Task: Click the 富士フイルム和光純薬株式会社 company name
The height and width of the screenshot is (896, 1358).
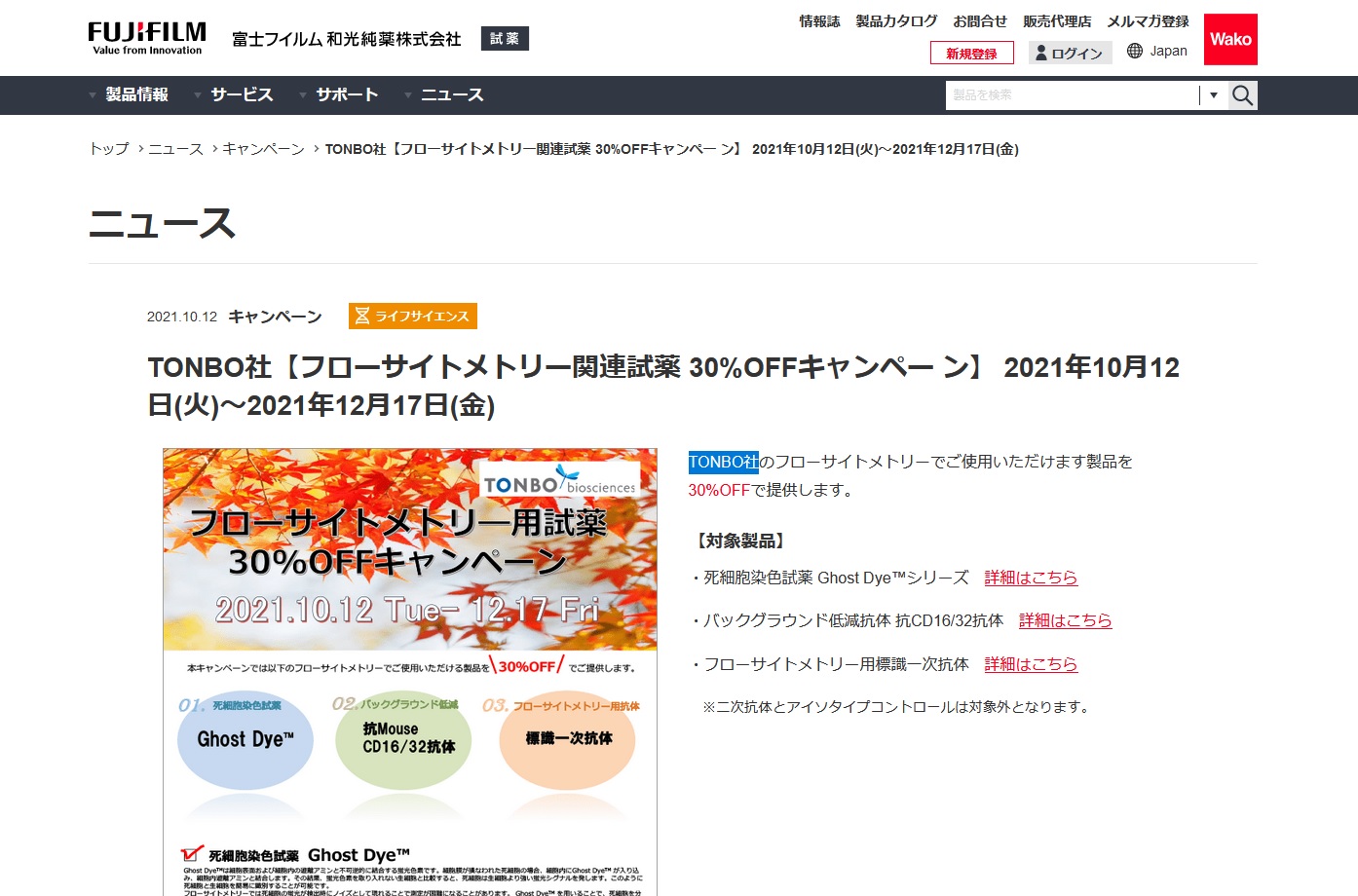Action: (x=346, y=39)
